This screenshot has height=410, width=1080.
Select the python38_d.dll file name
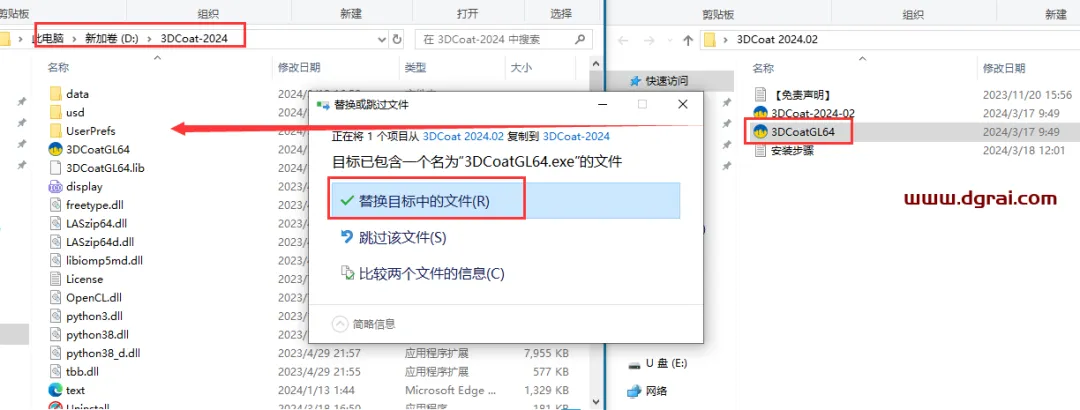103,353
